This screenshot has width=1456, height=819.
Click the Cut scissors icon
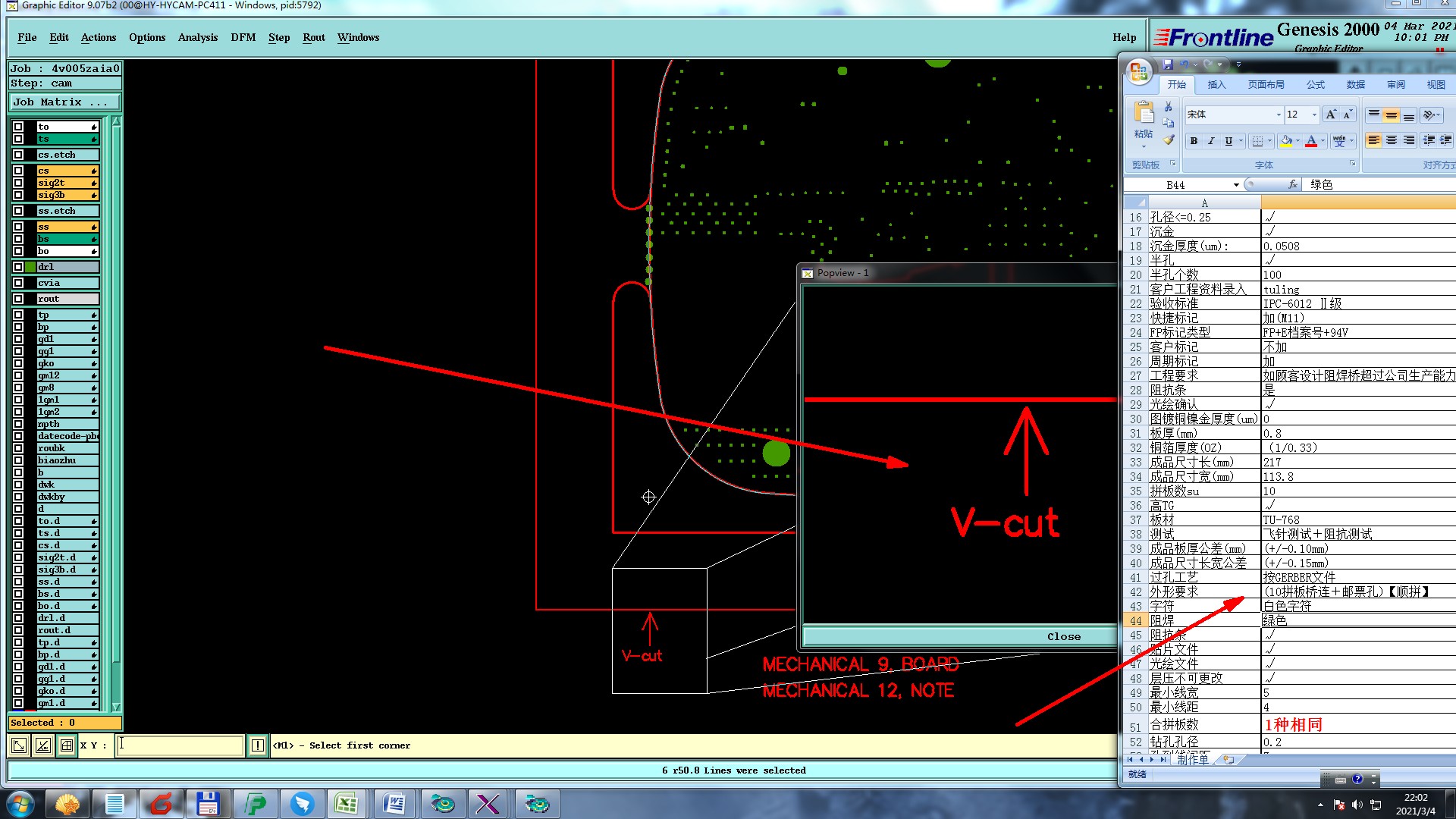pyautogui.click(x=1169, y=106)
